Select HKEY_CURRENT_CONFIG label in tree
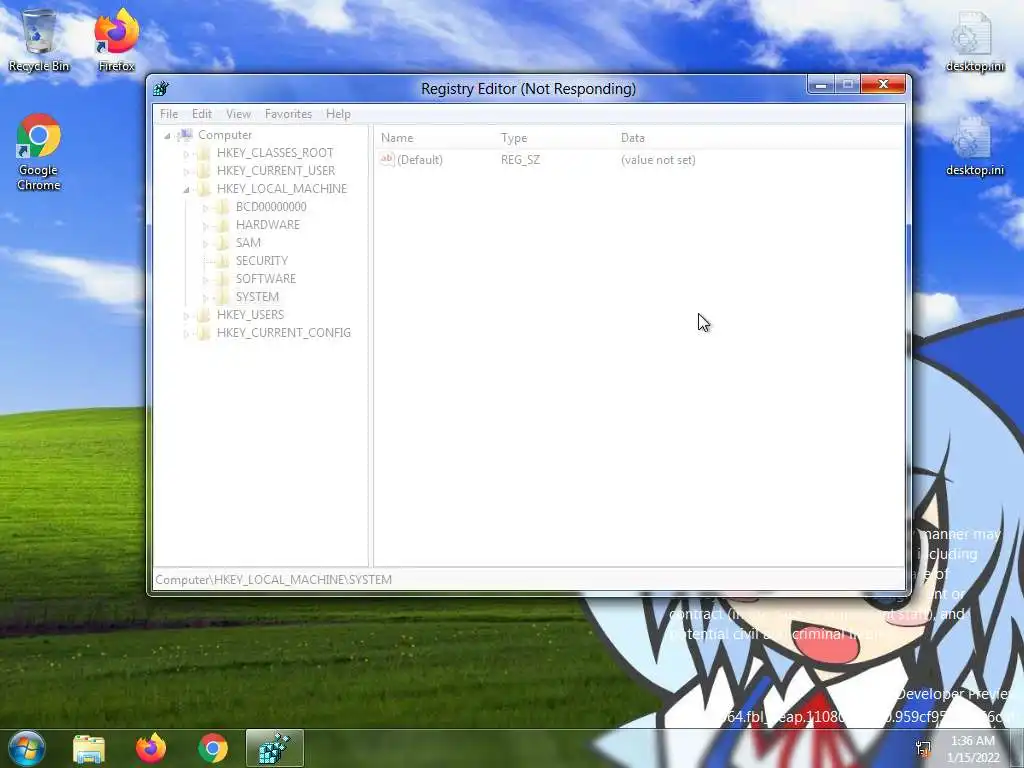1024x768 pixels. [x=283, y=333]
